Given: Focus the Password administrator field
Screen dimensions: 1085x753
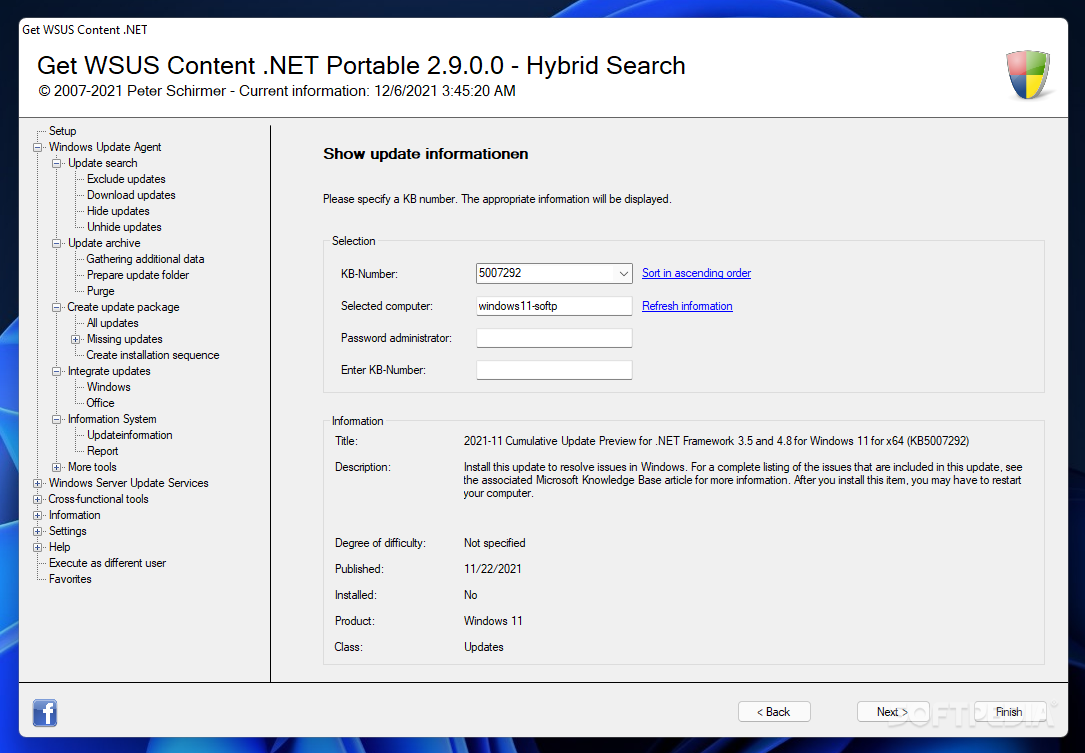Looking at the screenshot, I should [554, 338].
